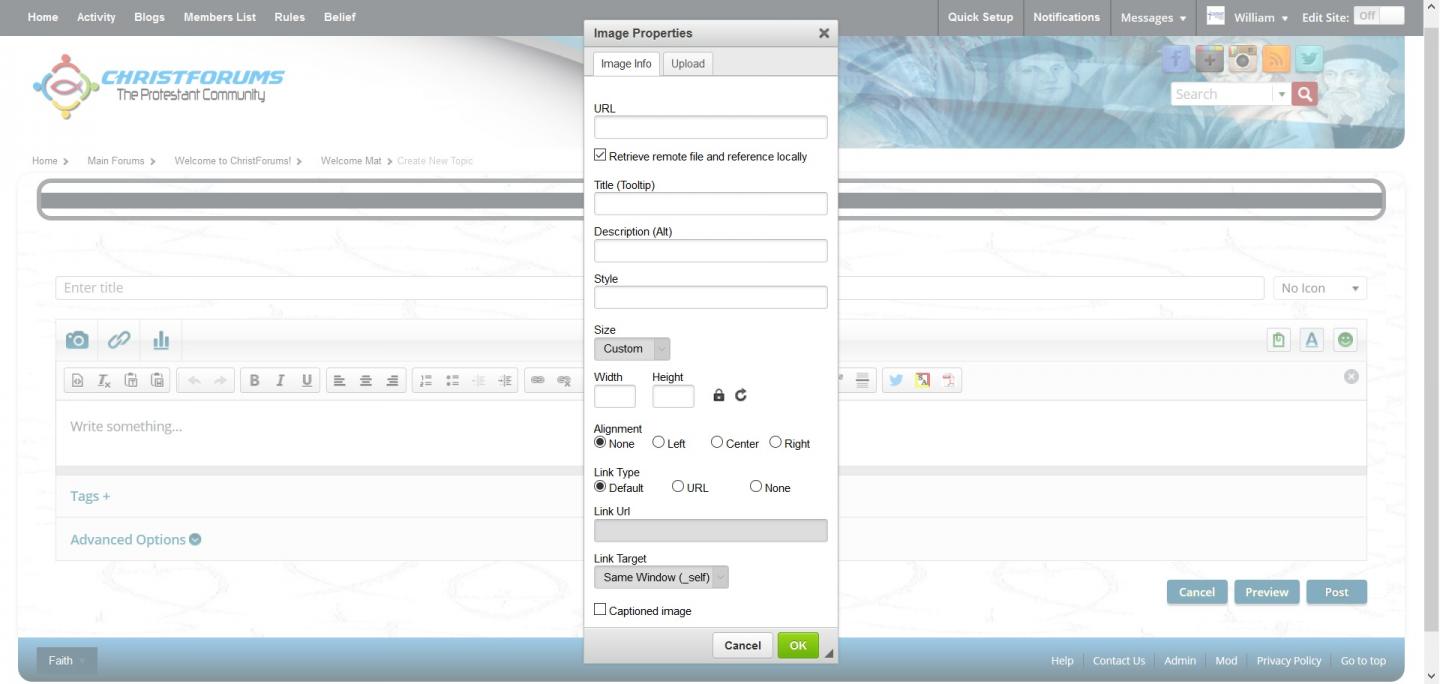Open the Rules menu item
This screenshot has width=1440, height=684.
coord(289,17)
